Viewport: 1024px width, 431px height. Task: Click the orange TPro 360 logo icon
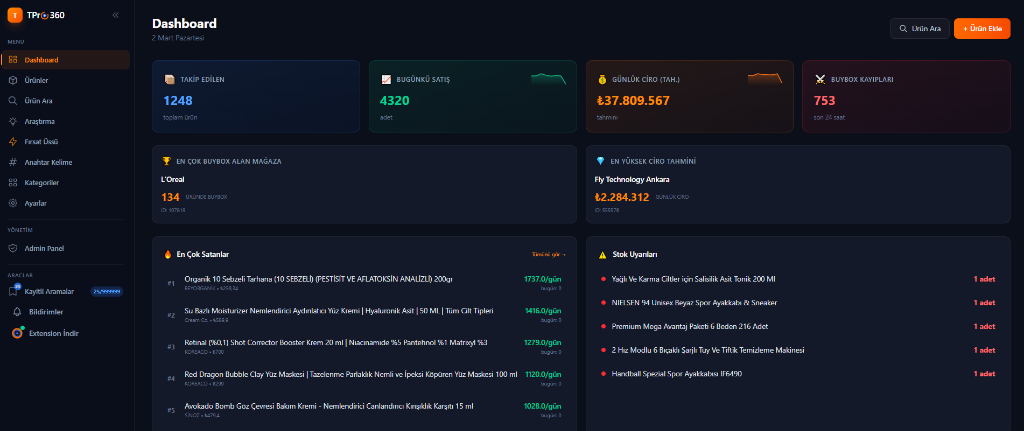pyautogui.click(x=14, y=15)
